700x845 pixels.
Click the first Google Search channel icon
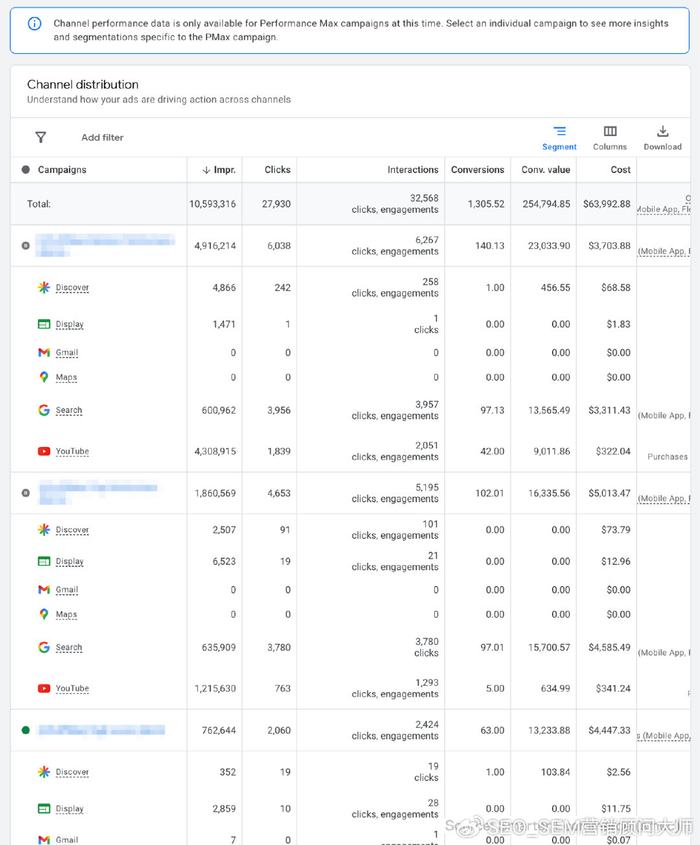coord(44,410)
